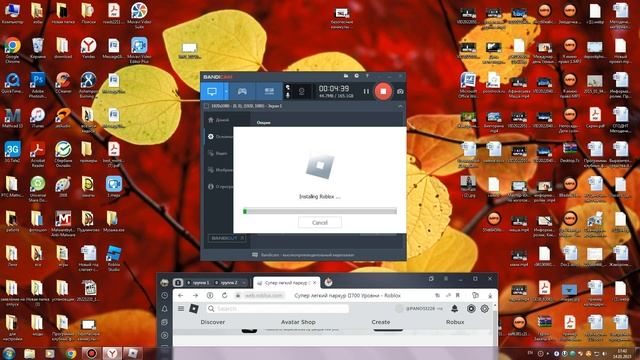This screenshot has height=360, width=640.
Task: Open browser sidebar history clock icon
Action: (x=164, y=295)
